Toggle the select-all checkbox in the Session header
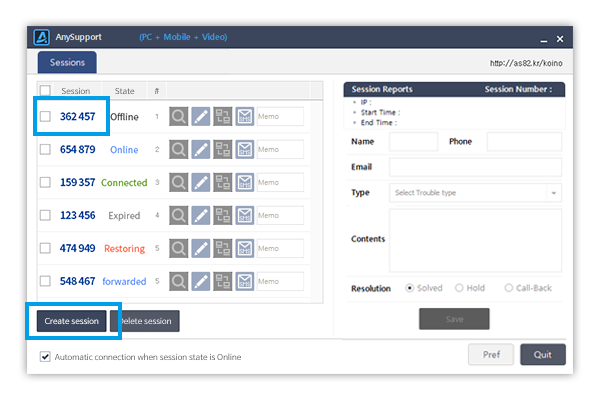This screenshot has width=600, height=400. (x=45, y=91)
